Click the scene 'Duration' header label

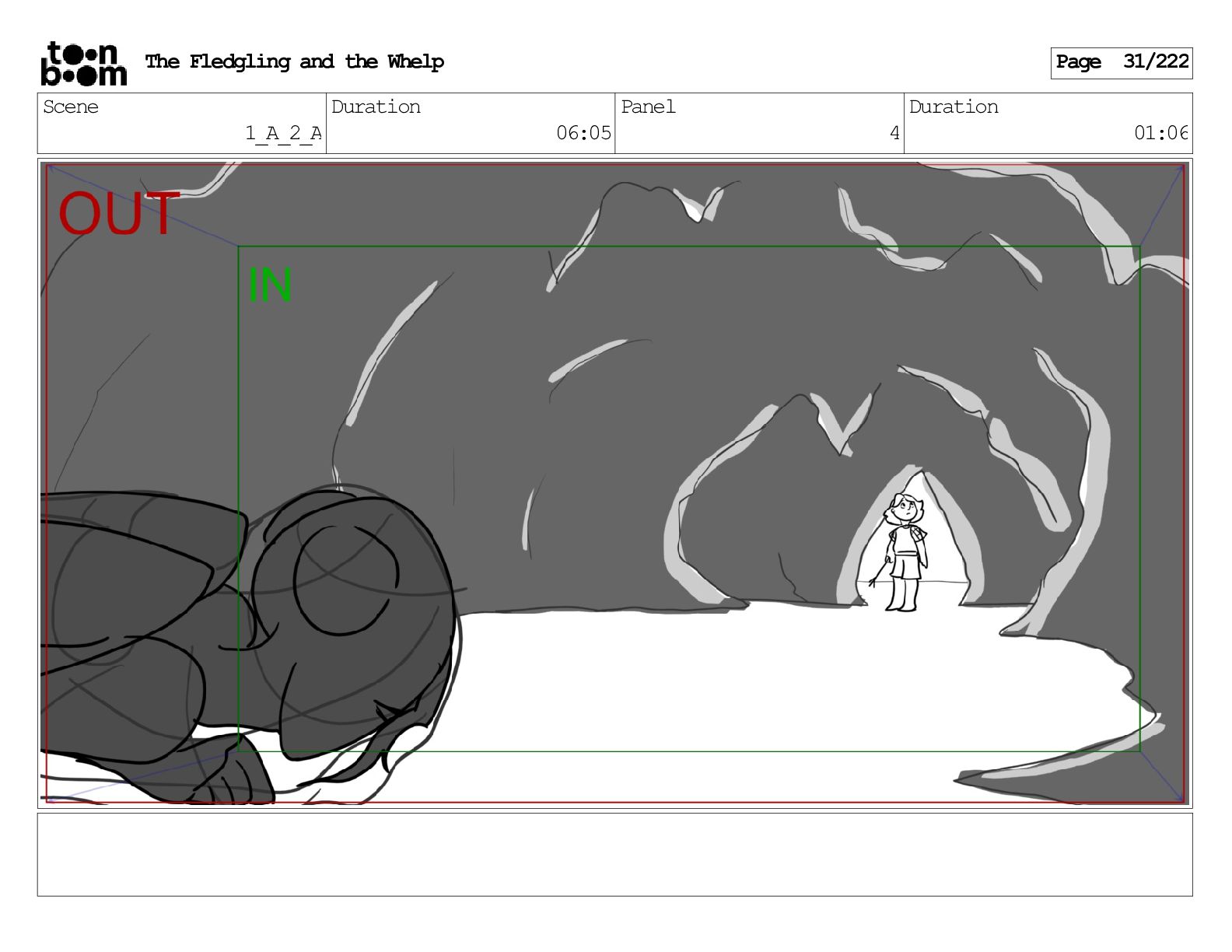click(376, 107)
